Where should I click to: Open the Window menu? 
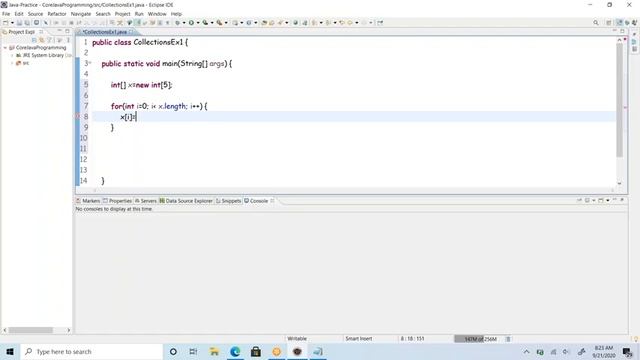click(157, 14)
